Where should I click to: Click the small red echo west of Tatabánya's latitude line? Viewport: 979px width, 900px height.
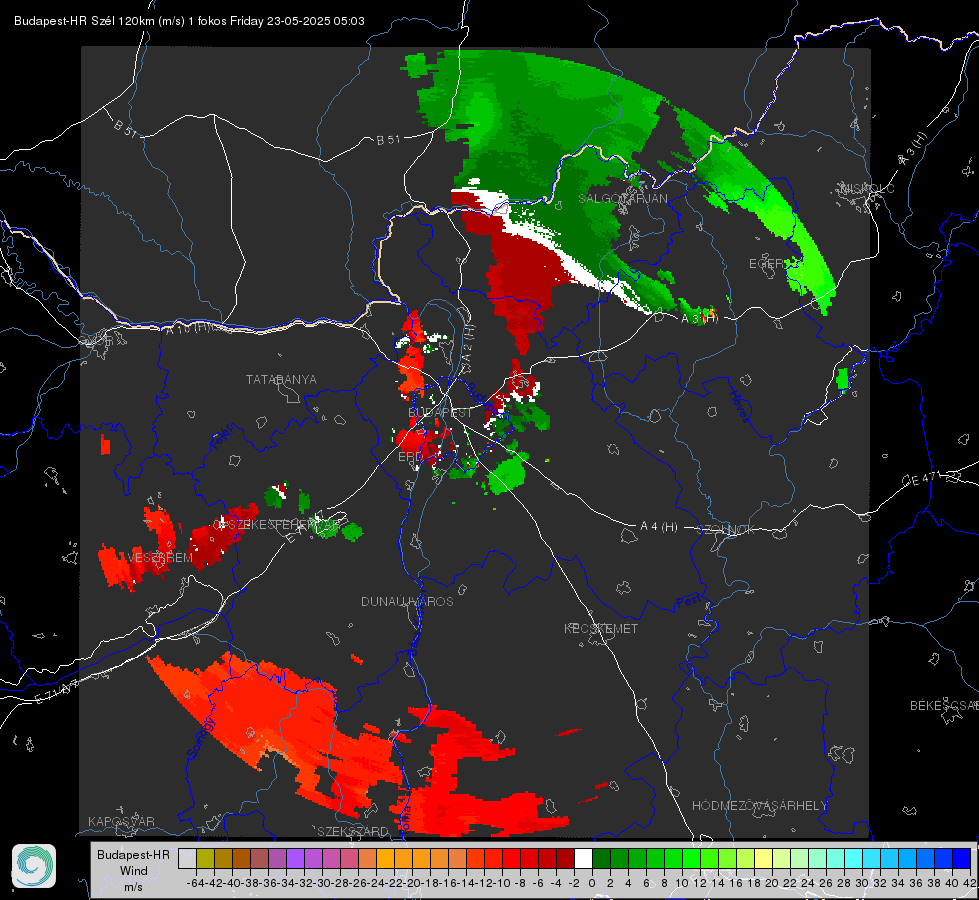pos(106,445)
